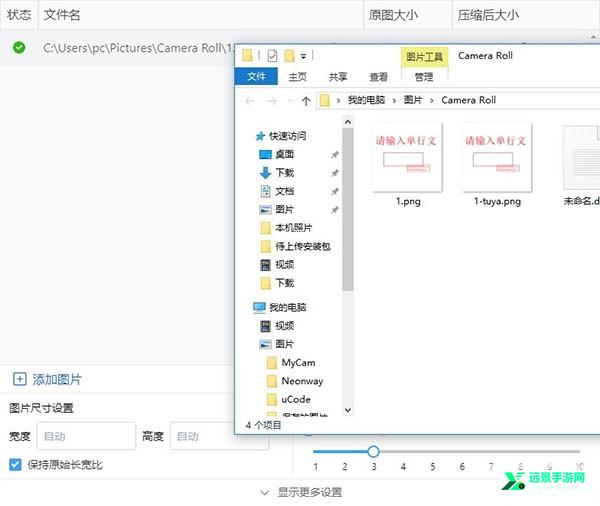This screenshot has height=506, width=600.
Task: Click the properties checkmark icon in Explorer title bar
Action: pyautogui.click(x=272, y=56)
